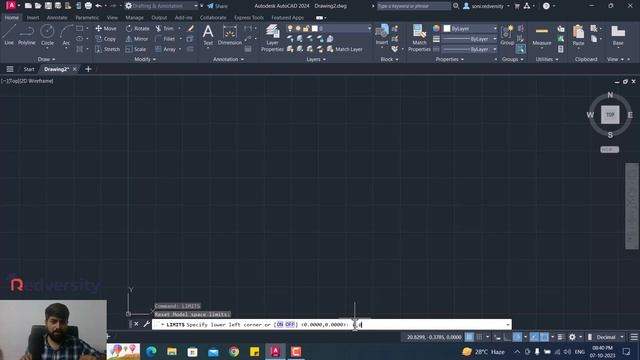Image resolution: width=640 pixels, height=360 pixels.
Task: Choose the Copy command
Action: (x=106, y=39)
